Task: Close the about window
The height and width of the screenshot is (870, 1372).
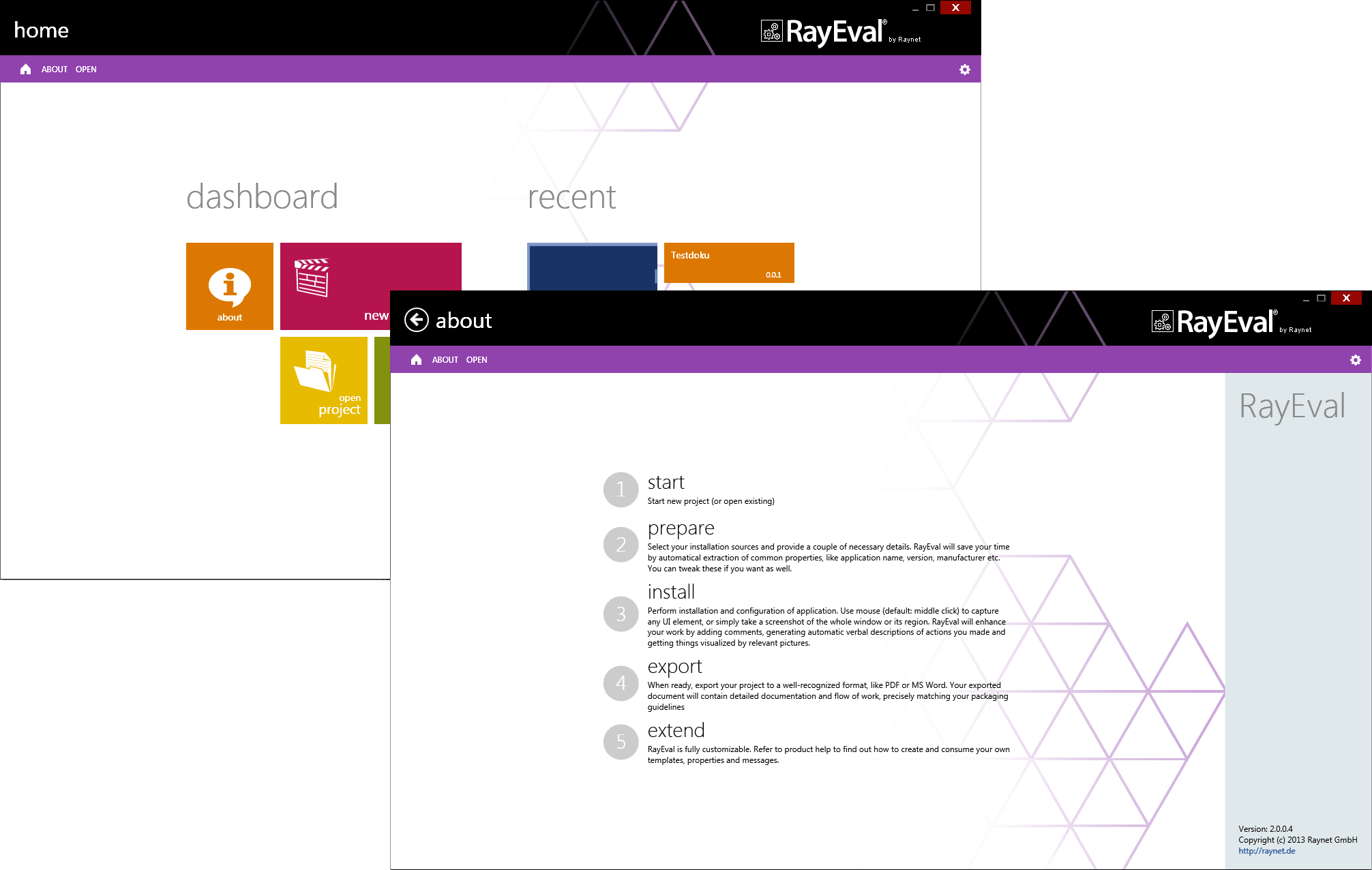Action: pyautogui.click(x=1346, y=298)
